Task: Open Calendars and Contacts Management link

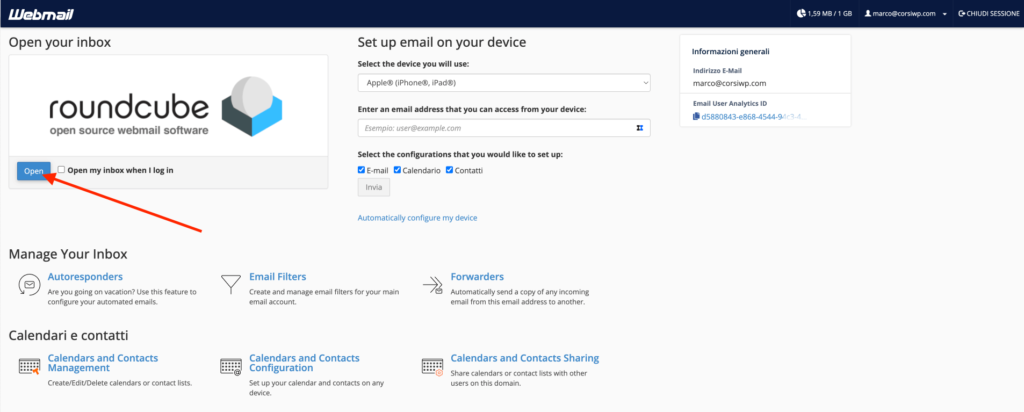Action: click(103, 363)
